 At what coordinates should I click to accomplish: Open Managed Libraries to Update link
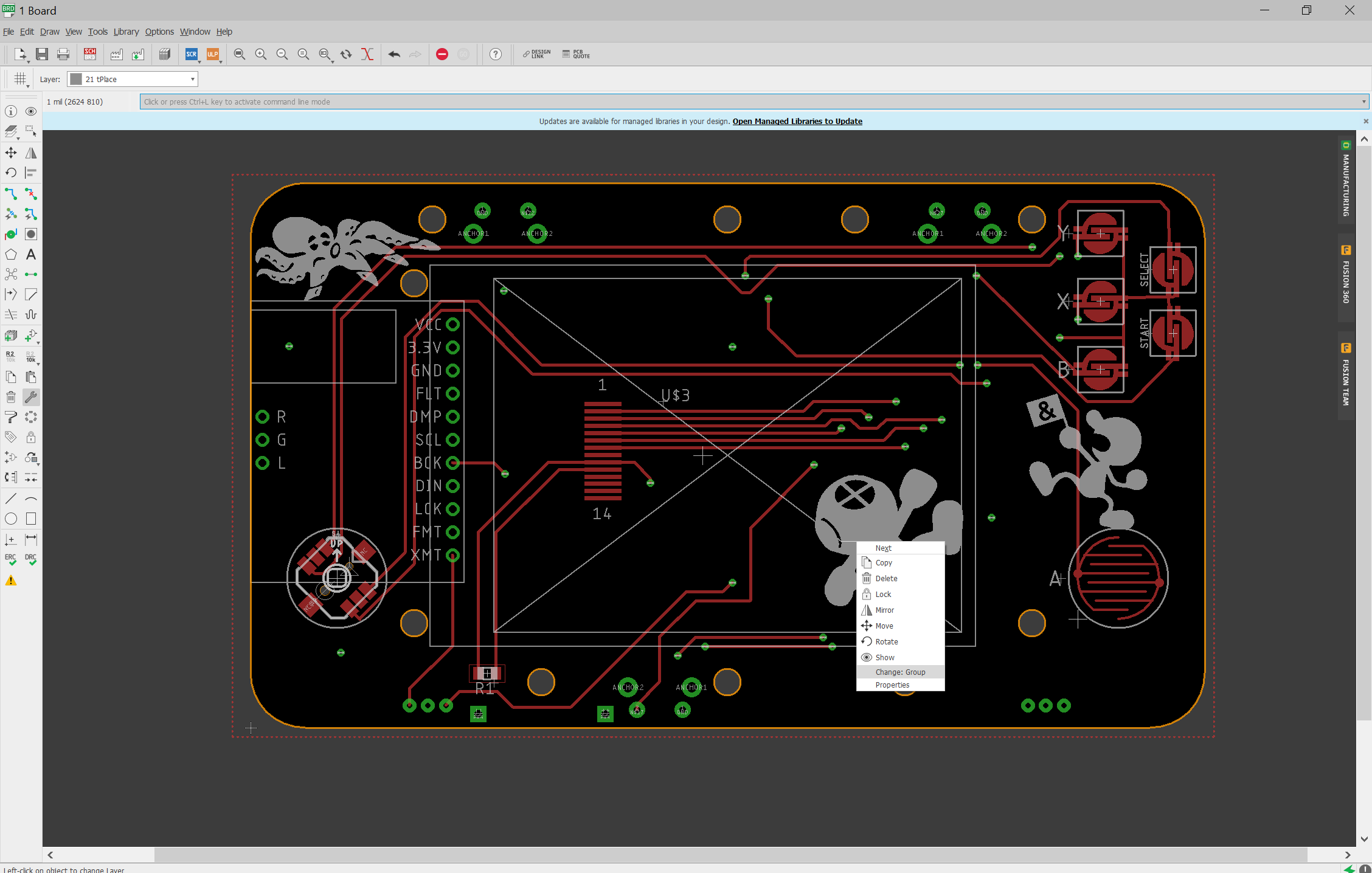797,121
